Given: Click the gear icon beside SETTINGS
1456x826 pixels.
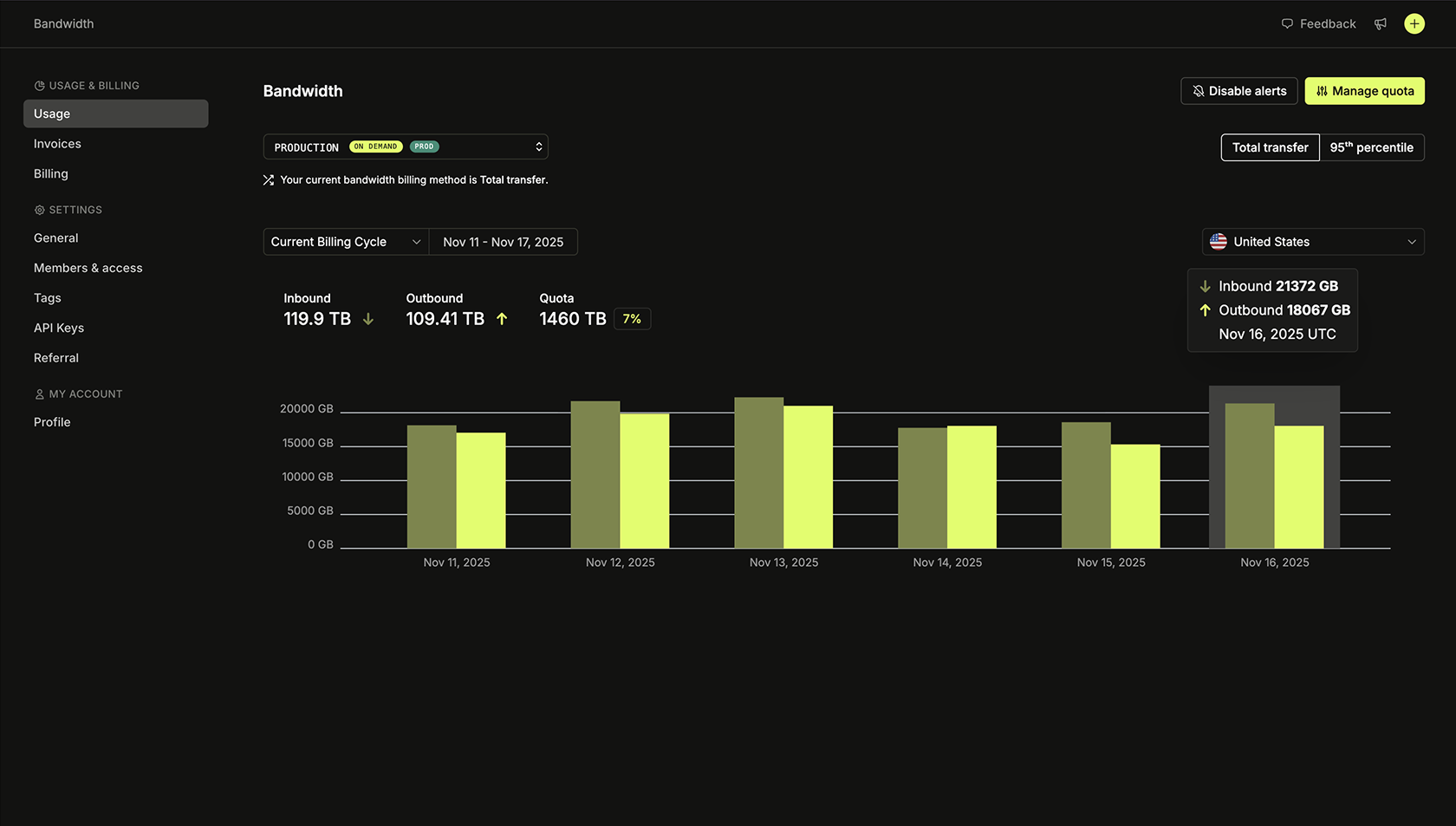Looking at the screenshot, I should click(38, 209).
